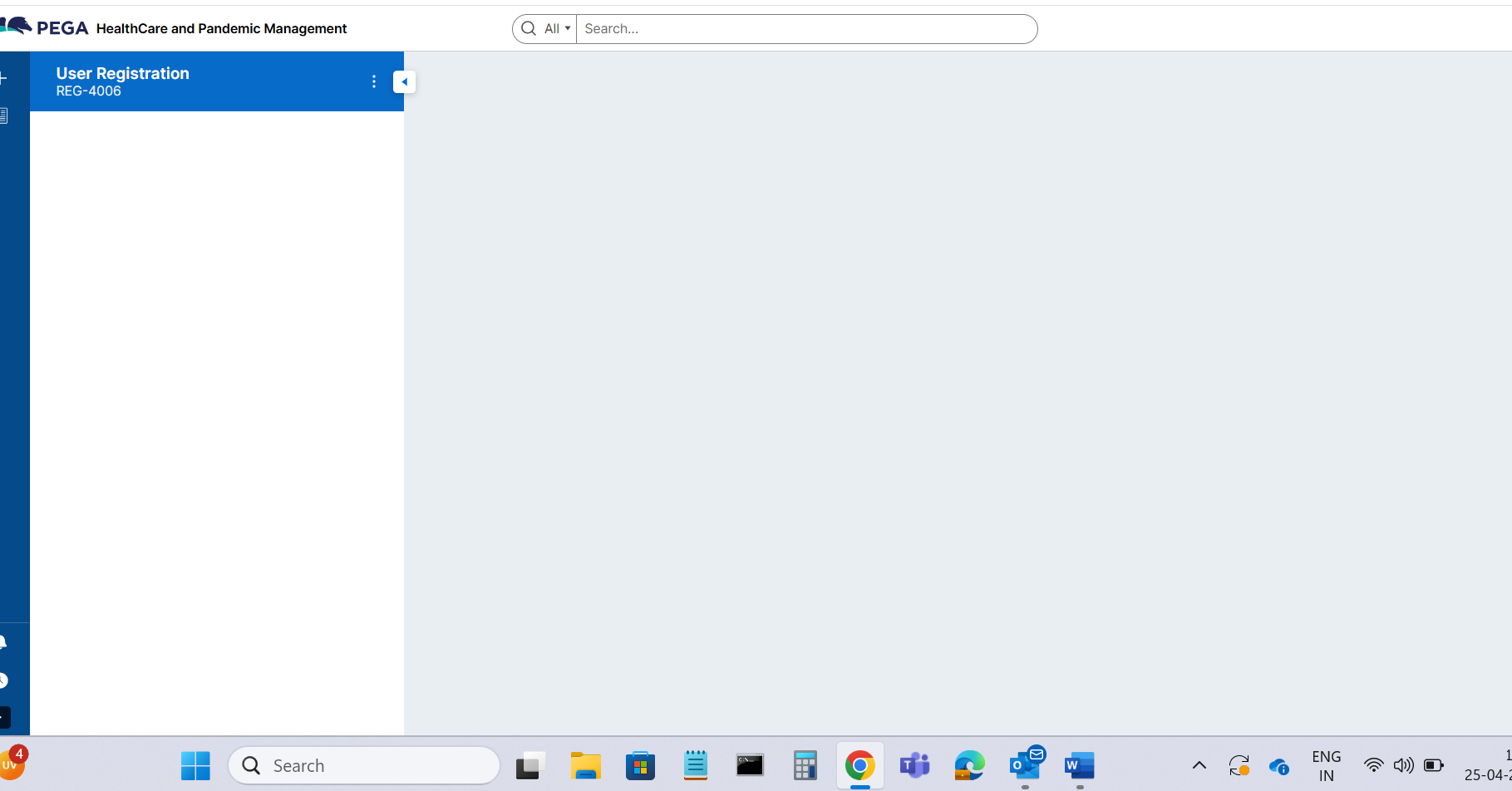This screenshot has height=791, width=1512.
Task: Click the Pega logo in header
Action: click(46, 27)
